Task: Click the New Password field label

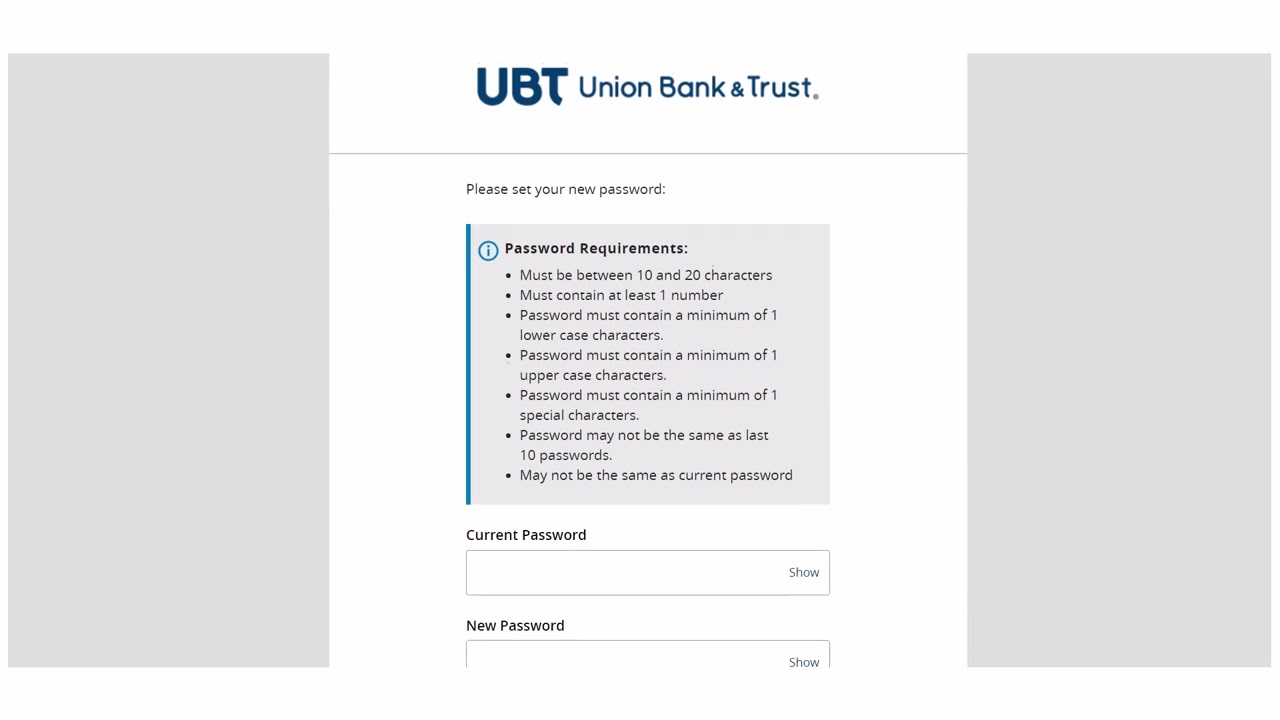Action: 515,625
